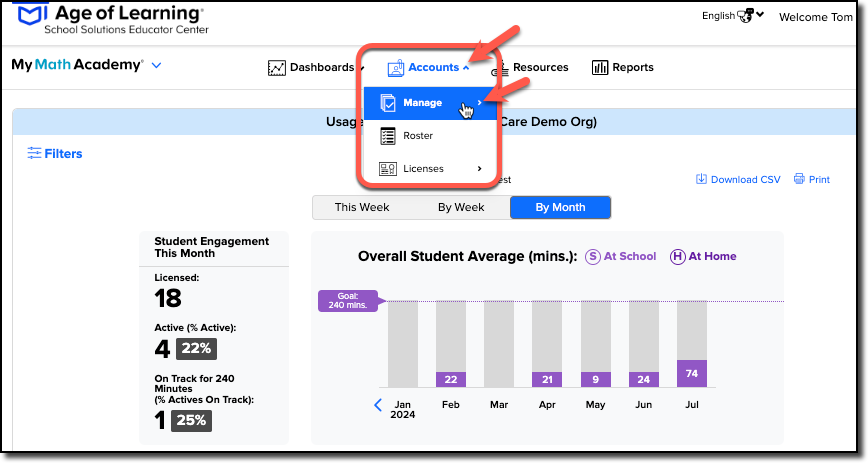The image size is (868, 463).
Task: Open the Resources menu
Action: point(530,68)
